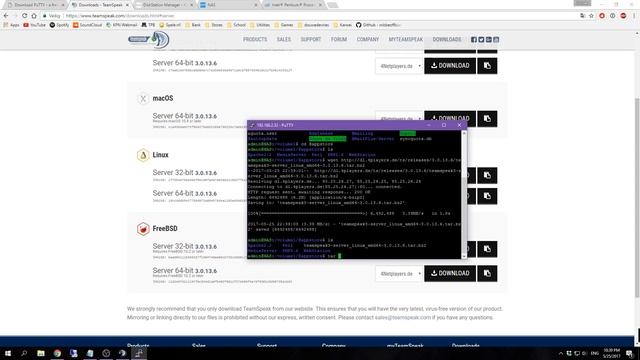Open a new browser tab
This screenshot has height=360, width=640.
pyautogui.click(x=333, y=5)
